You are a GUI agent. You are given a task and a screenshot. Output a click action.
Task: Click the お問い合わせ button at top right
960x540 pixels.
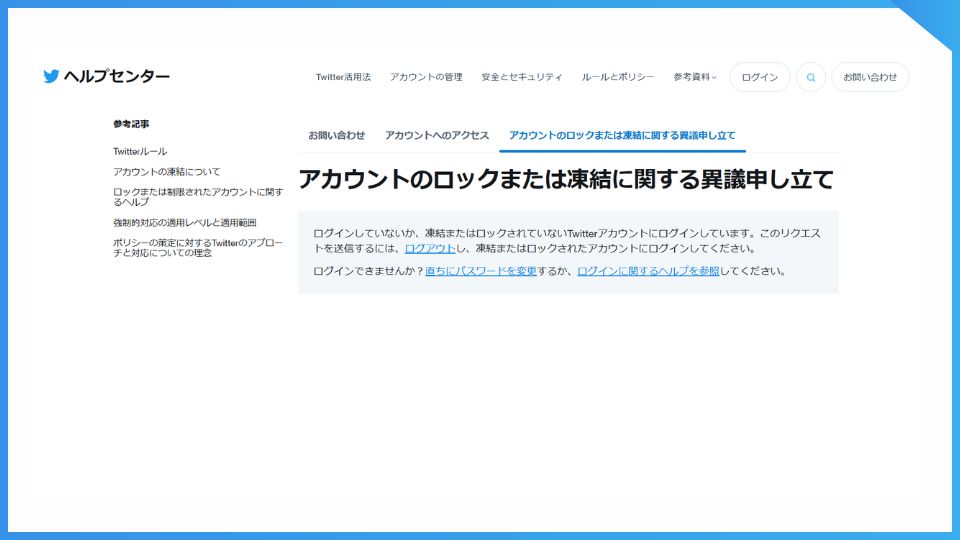(869, 77)
